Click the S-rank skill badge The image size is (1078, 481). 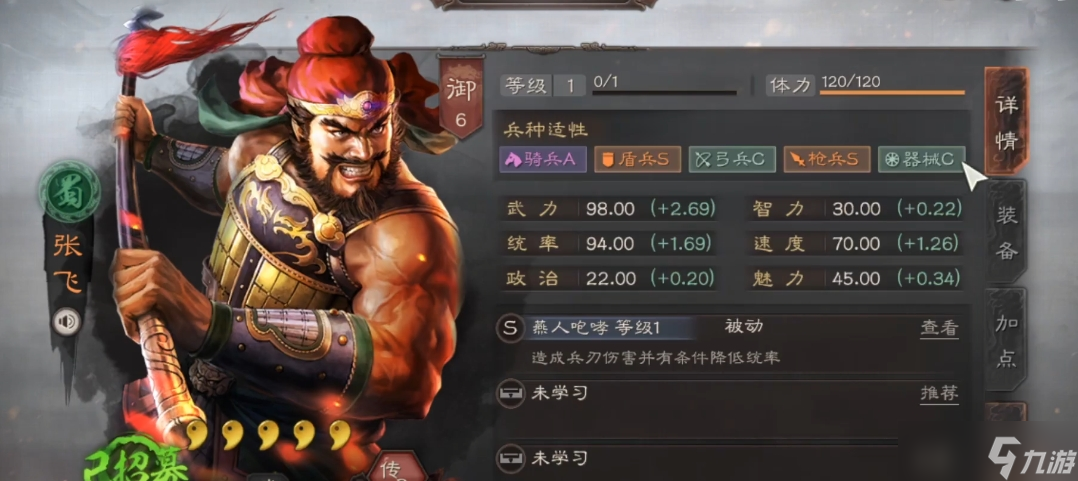point(509,328)
